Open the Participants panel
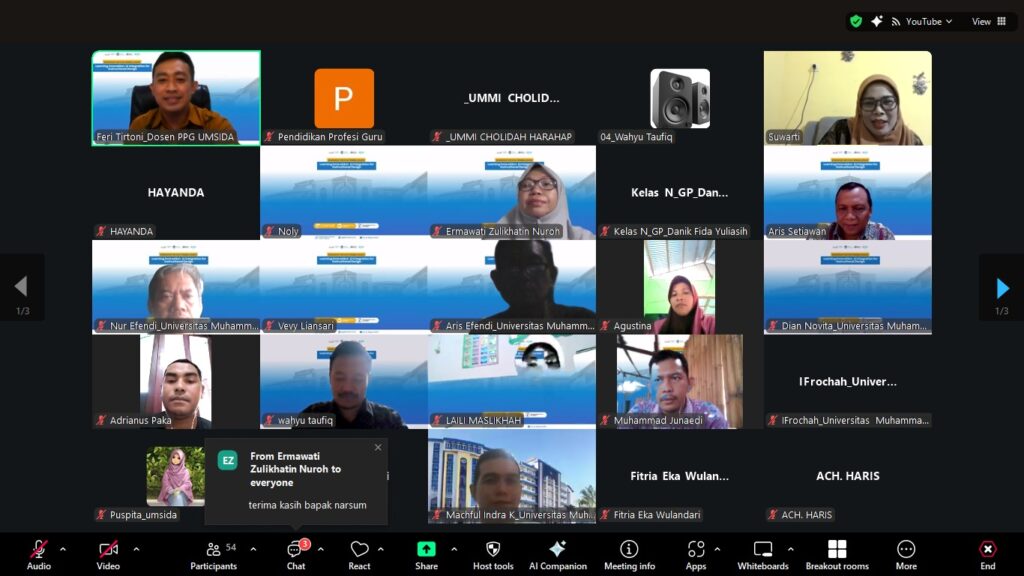 (x=214, y=553)
